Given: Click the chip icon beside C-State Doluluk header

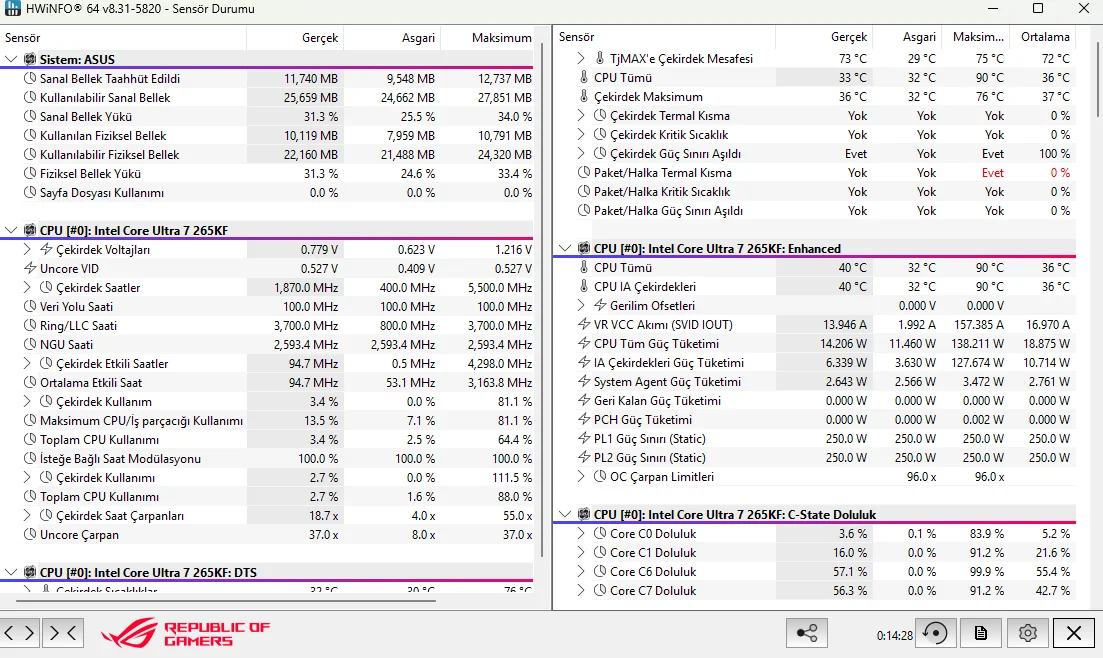Looking at the screenshot, I should point(583,514).
